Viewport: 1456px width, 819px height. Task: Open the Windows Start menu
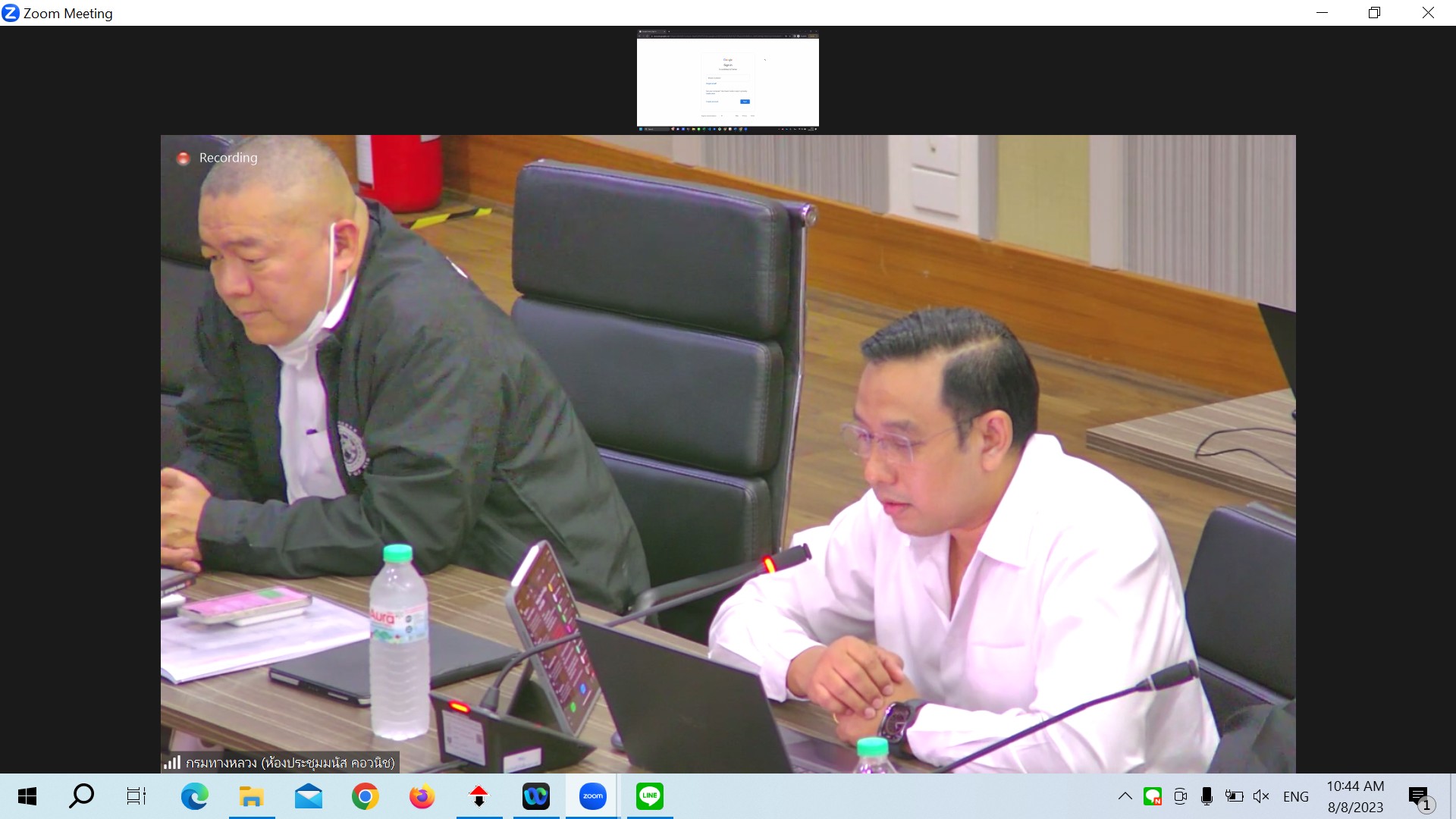pyautogui.click(x=27, y=796)
